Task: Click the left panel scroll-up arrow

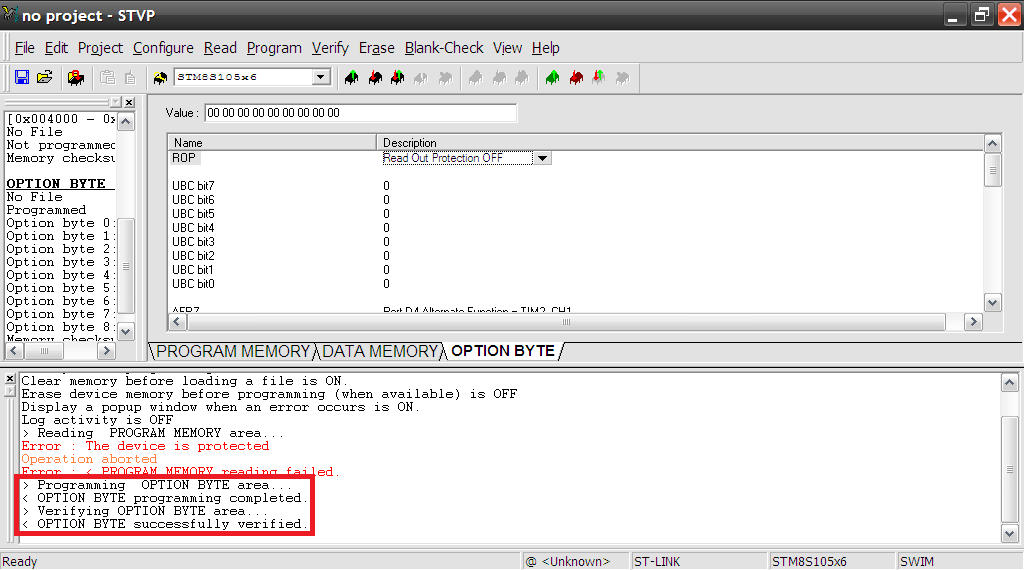Action: tap(125, 121)
